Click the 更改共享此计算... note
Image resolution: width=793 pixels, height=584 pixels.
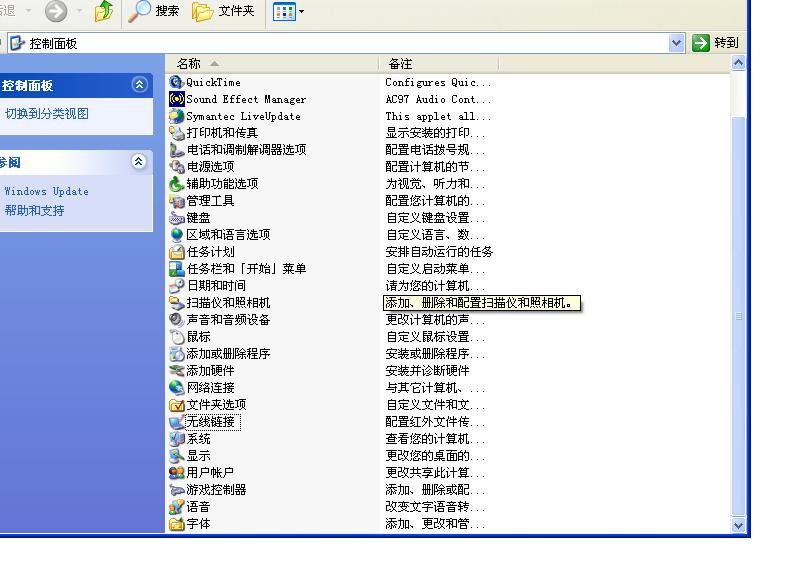[435, 473]
